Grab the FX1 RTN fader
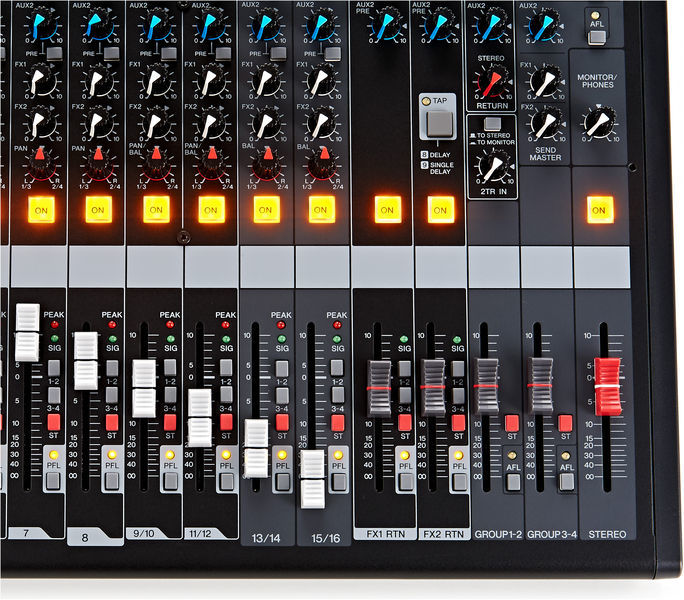 tap(379, 388)
